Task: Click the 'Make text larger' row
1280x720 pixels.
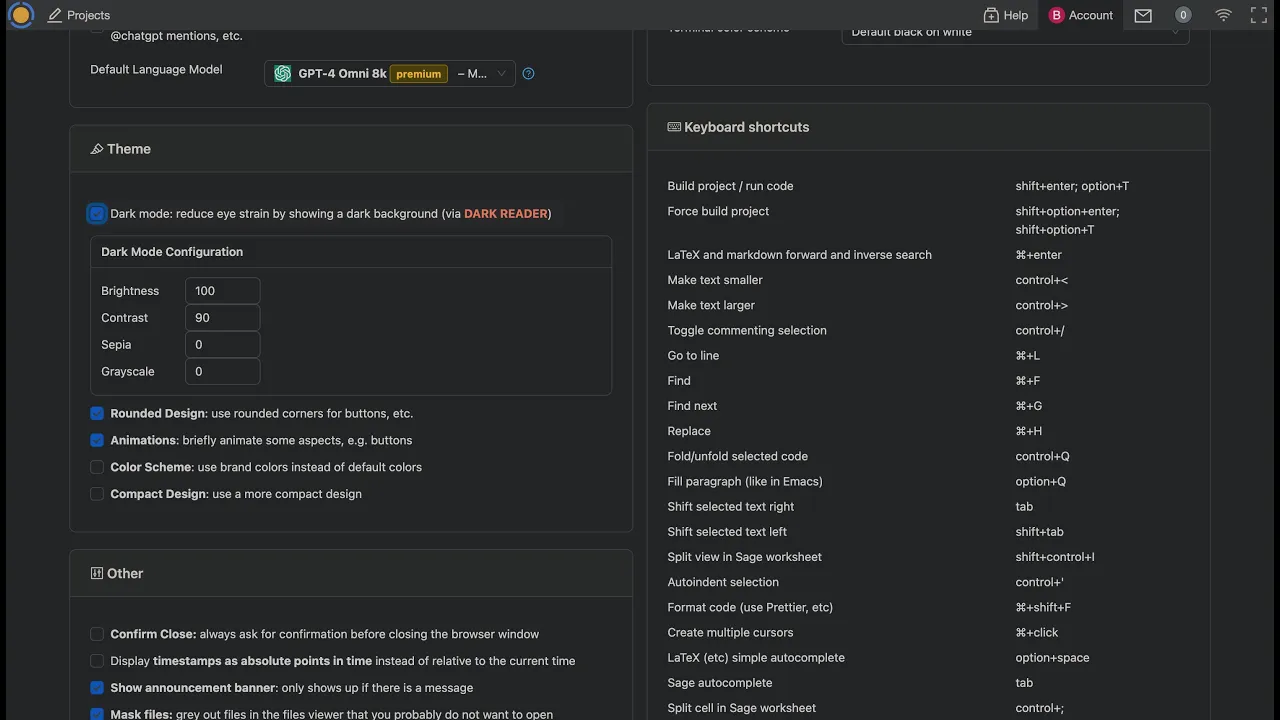Action: [x=928, y=305]
